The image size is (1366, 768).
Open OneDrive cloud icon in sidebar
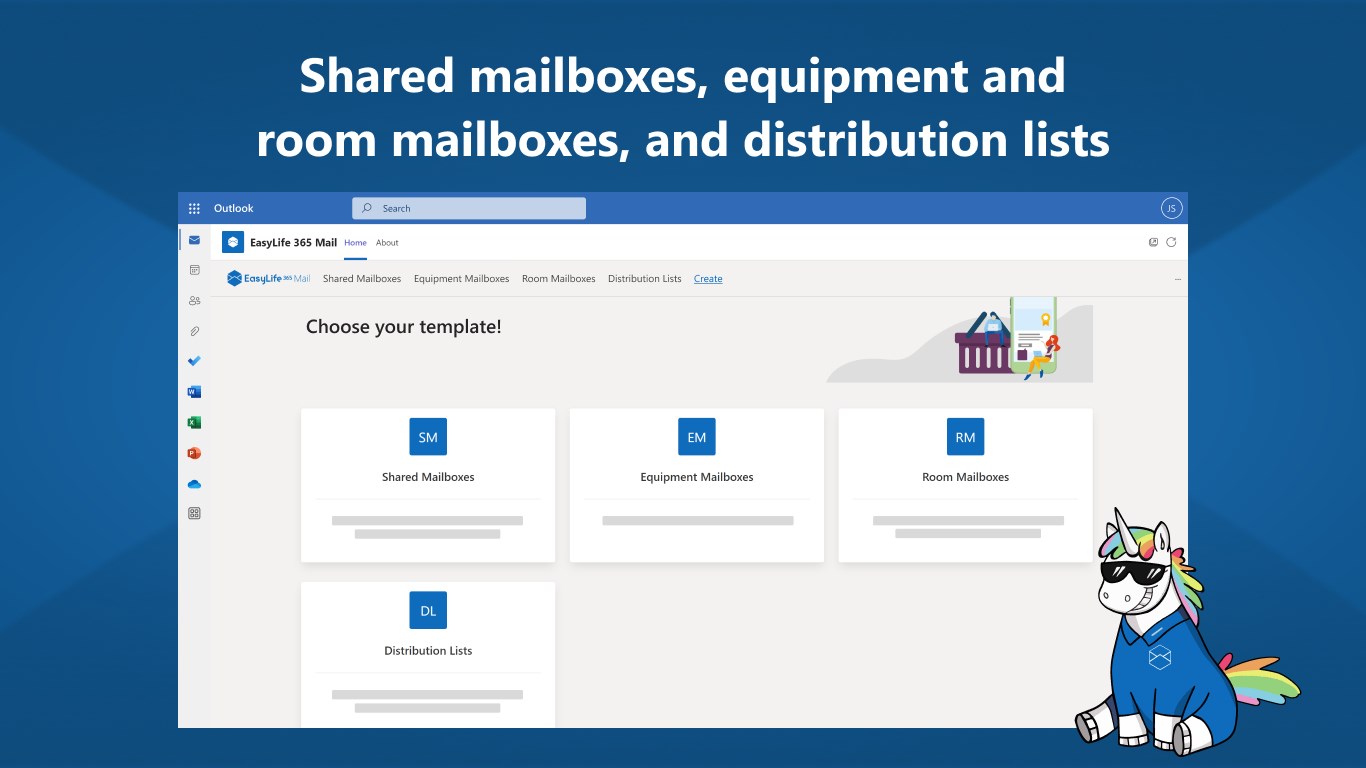[194, 484]
